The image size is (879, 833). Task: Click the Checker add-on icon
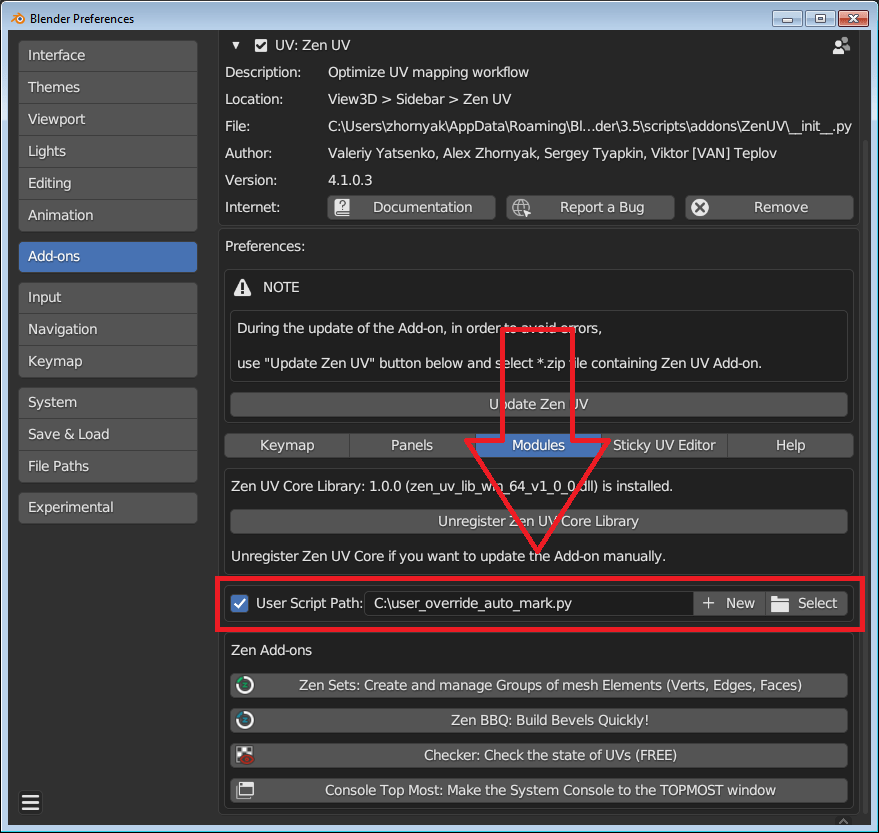click(x=246, y=755)
